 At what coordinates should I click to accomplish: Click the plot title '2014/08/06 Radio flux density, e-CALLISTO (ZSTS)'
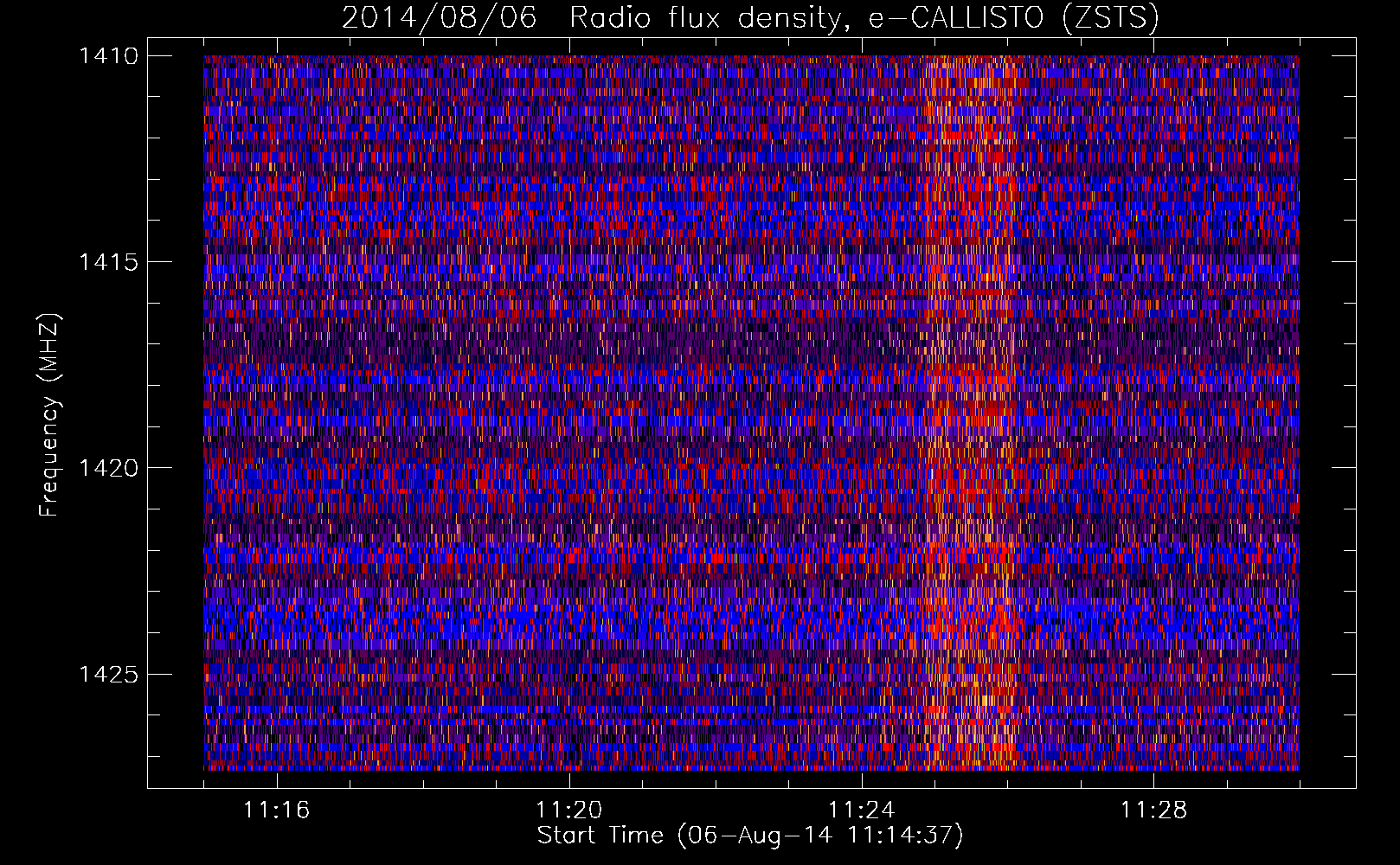750,18
